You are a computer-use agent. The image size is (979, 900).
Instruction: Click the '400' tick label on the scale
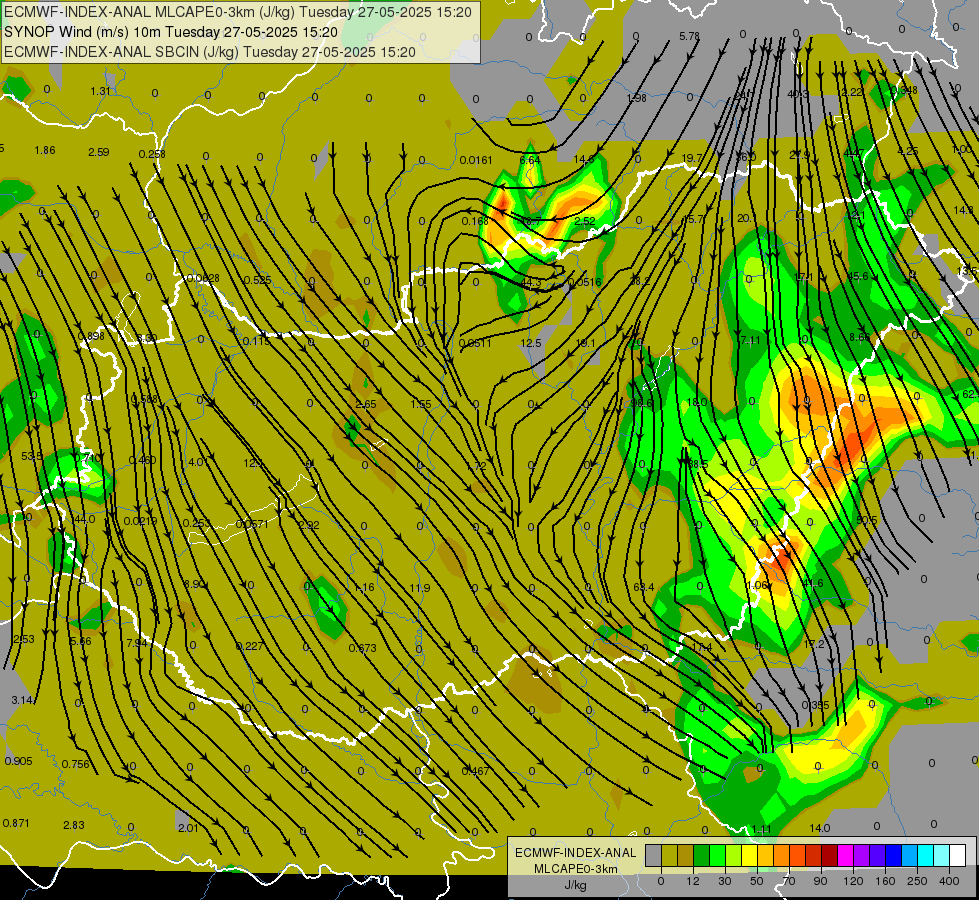(x=949, y=881)
